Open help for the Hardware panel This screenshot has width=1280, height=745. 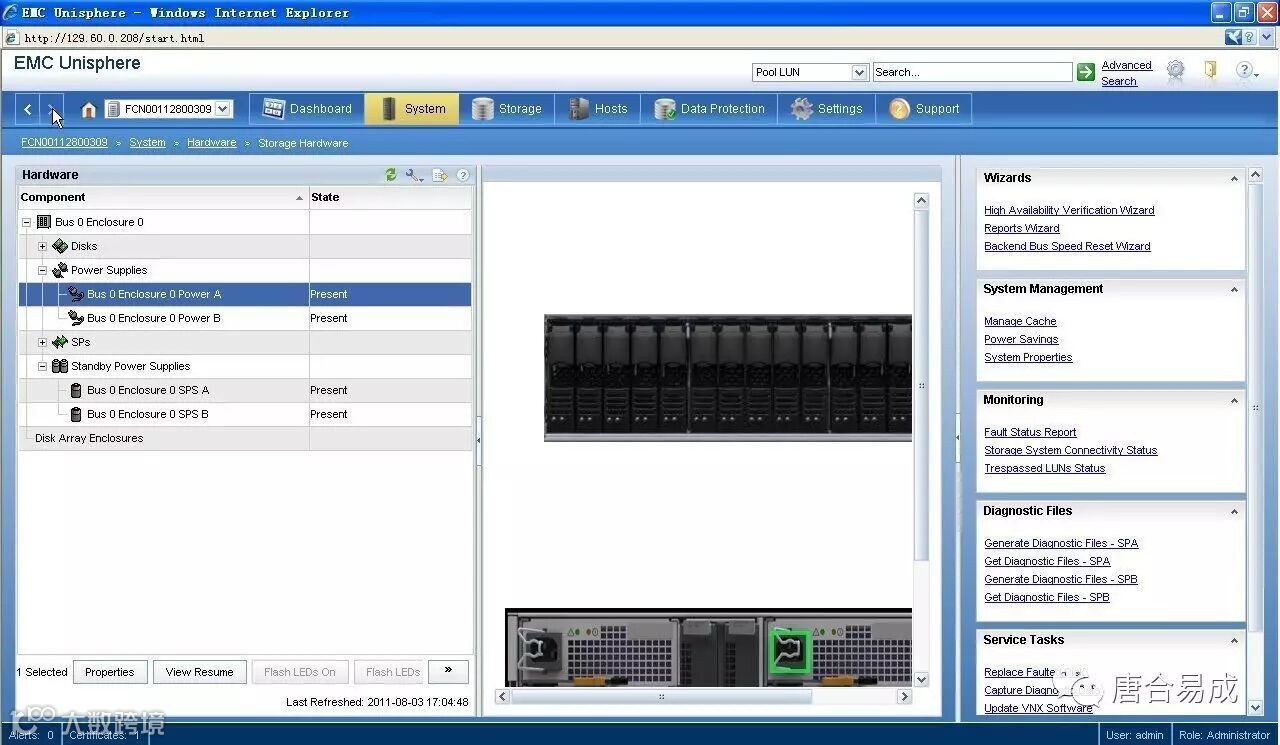(463, 175)
